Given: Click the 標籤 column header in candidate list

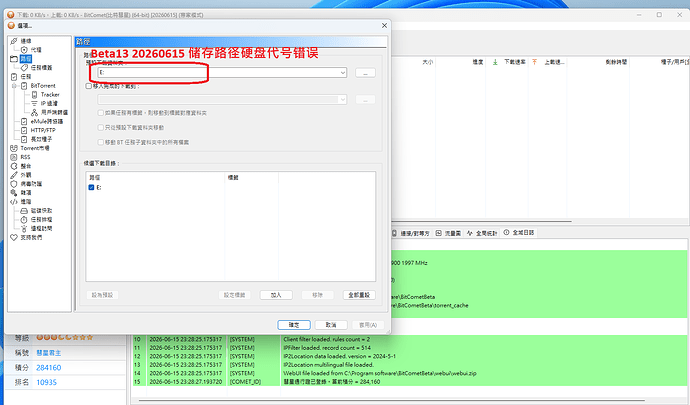Looking at the screenshot, I should point(252,177).
